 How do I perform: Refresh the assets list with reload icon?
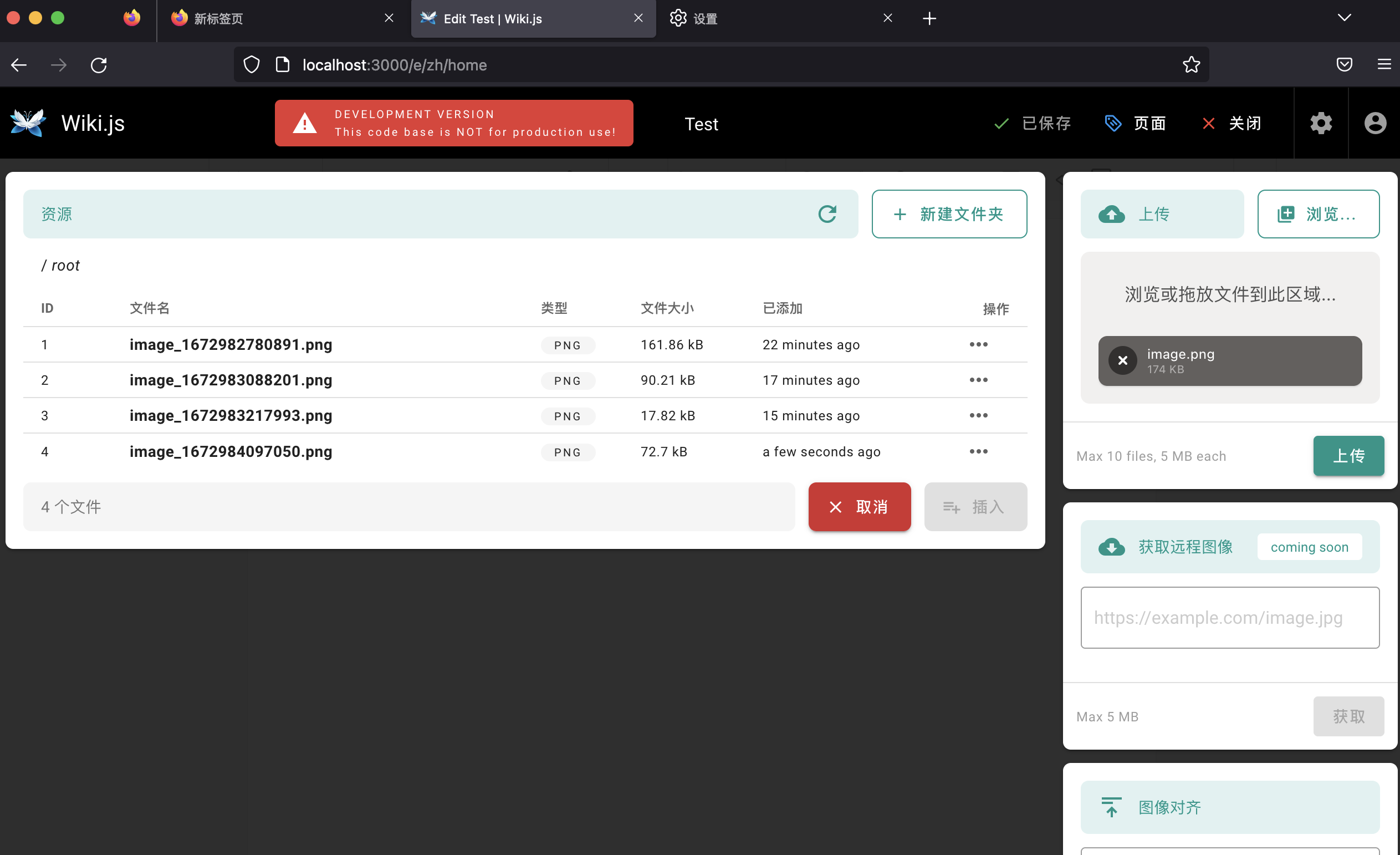coord(827,214)
